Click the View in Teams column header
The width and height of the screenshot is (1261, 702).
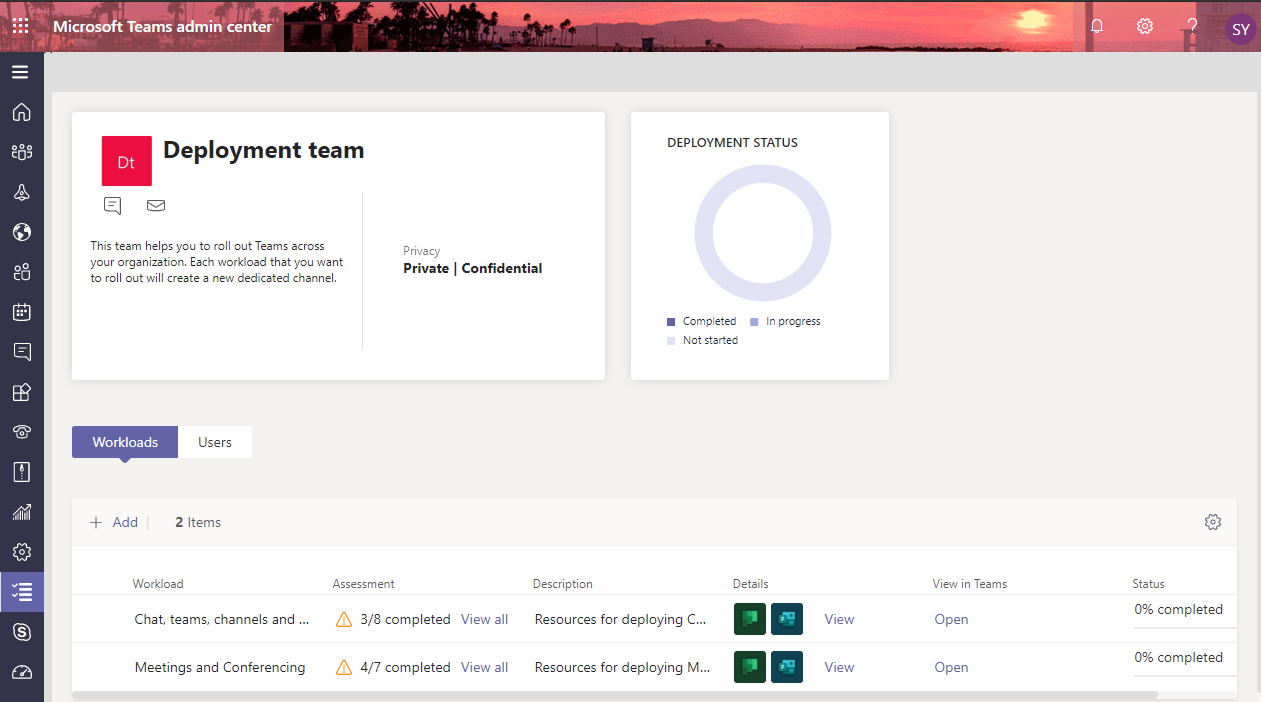pyautogui.click(x=970, y=584)
